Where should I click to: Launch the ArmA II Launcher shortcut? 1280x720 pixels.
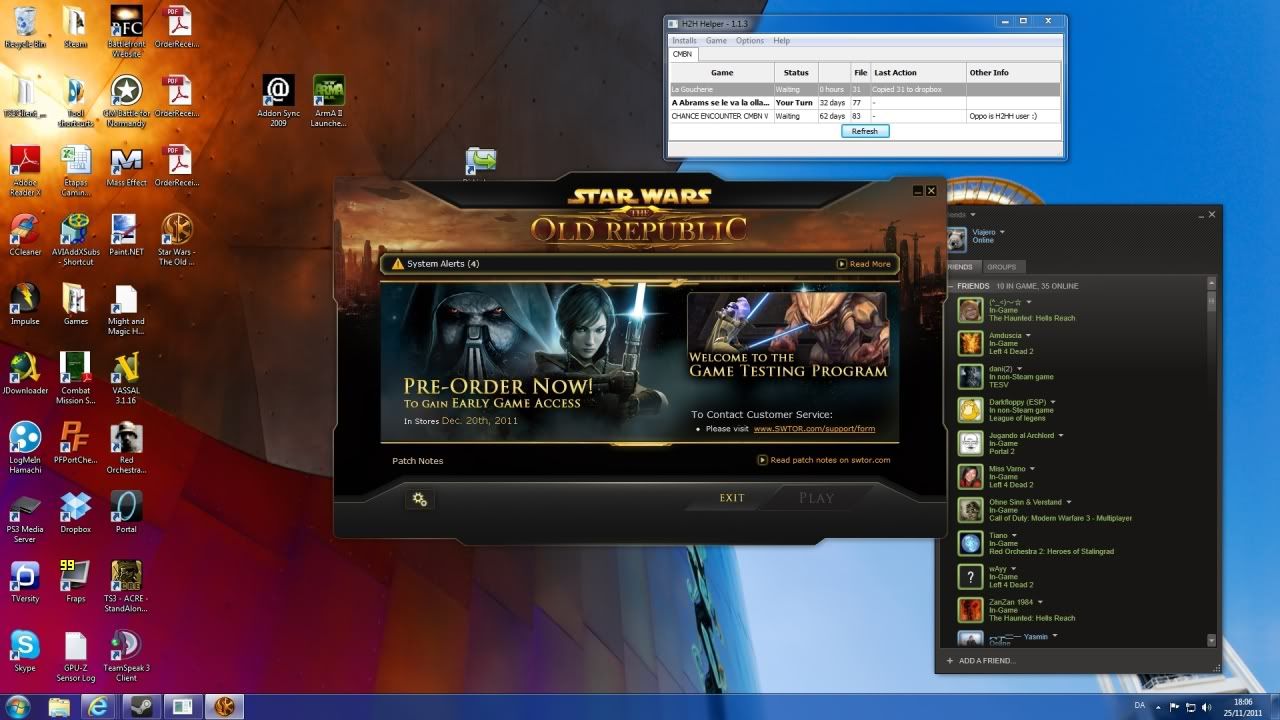pos(329,102)
